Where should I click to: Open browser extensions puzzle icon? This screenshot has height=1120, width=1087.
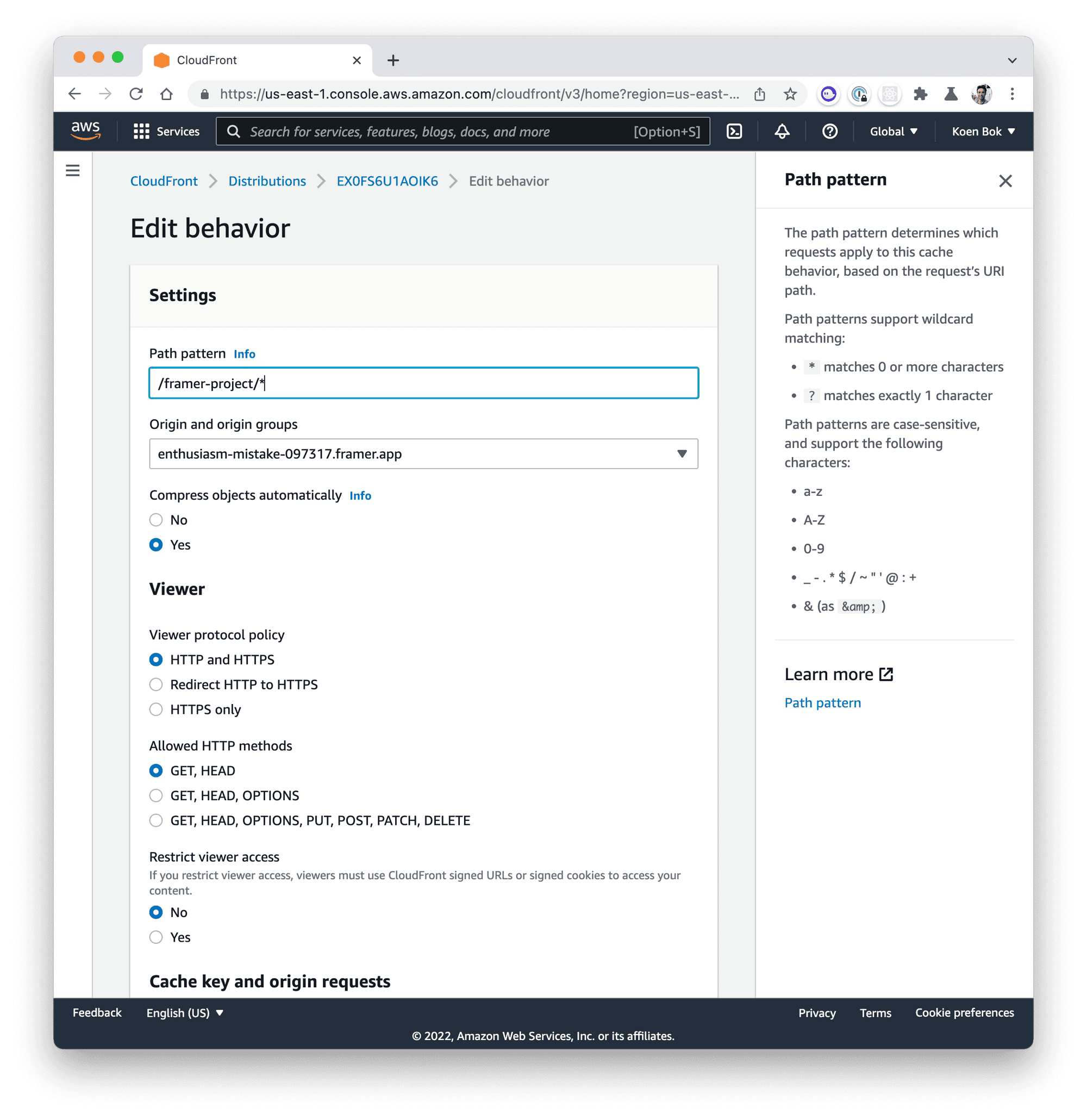[x=920, y=94]
